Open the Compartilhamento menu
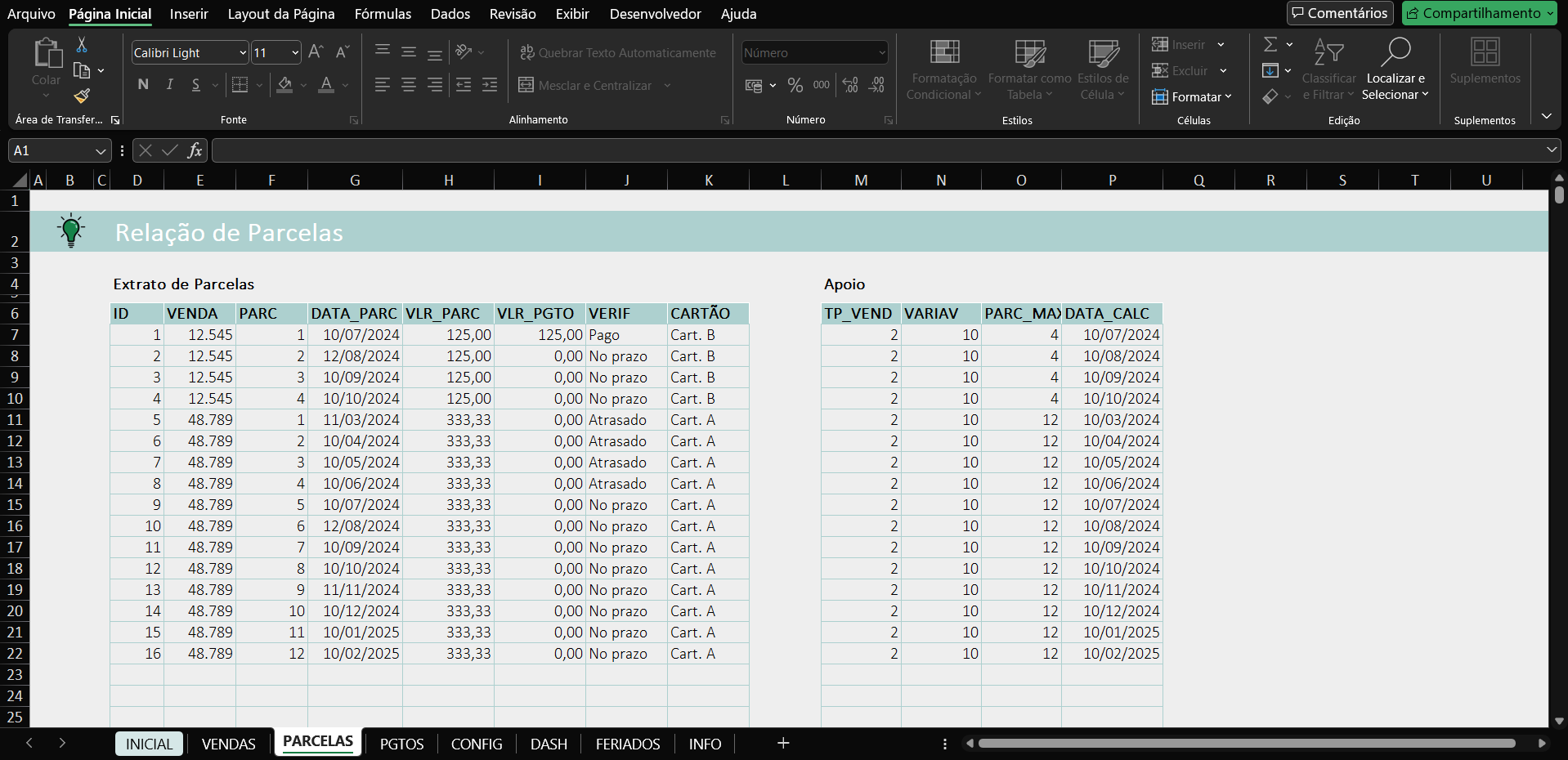This screenshot has width=1568, height=760. 1479,13
